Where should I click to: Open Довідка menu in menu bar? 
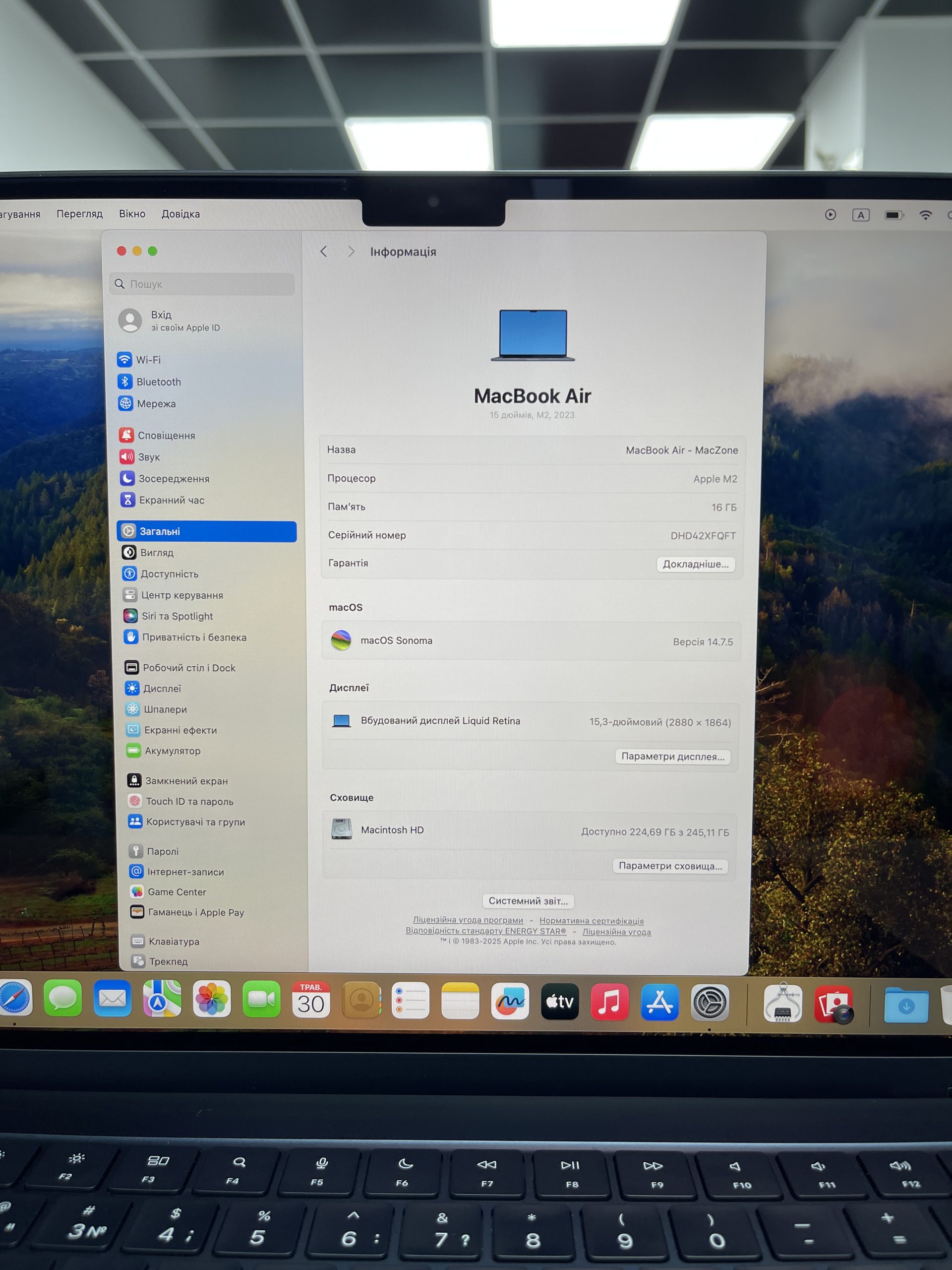pos(181,214)
